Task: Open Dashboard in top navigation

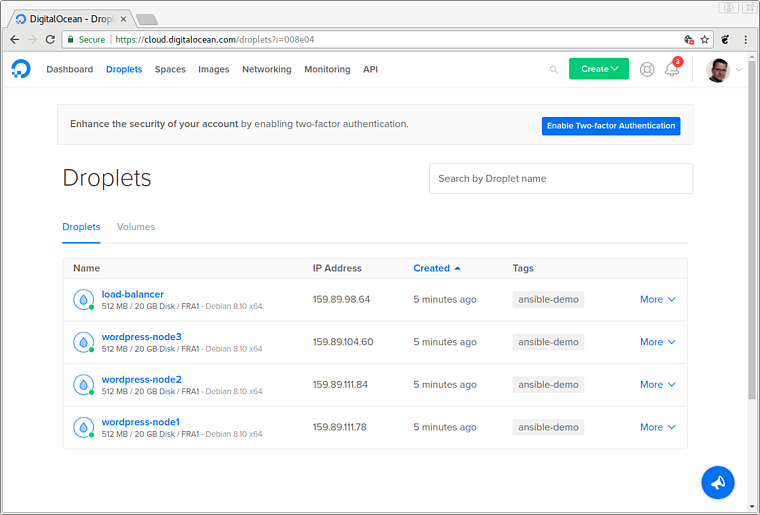Action: pyautogui.click(x=70, y=69)
